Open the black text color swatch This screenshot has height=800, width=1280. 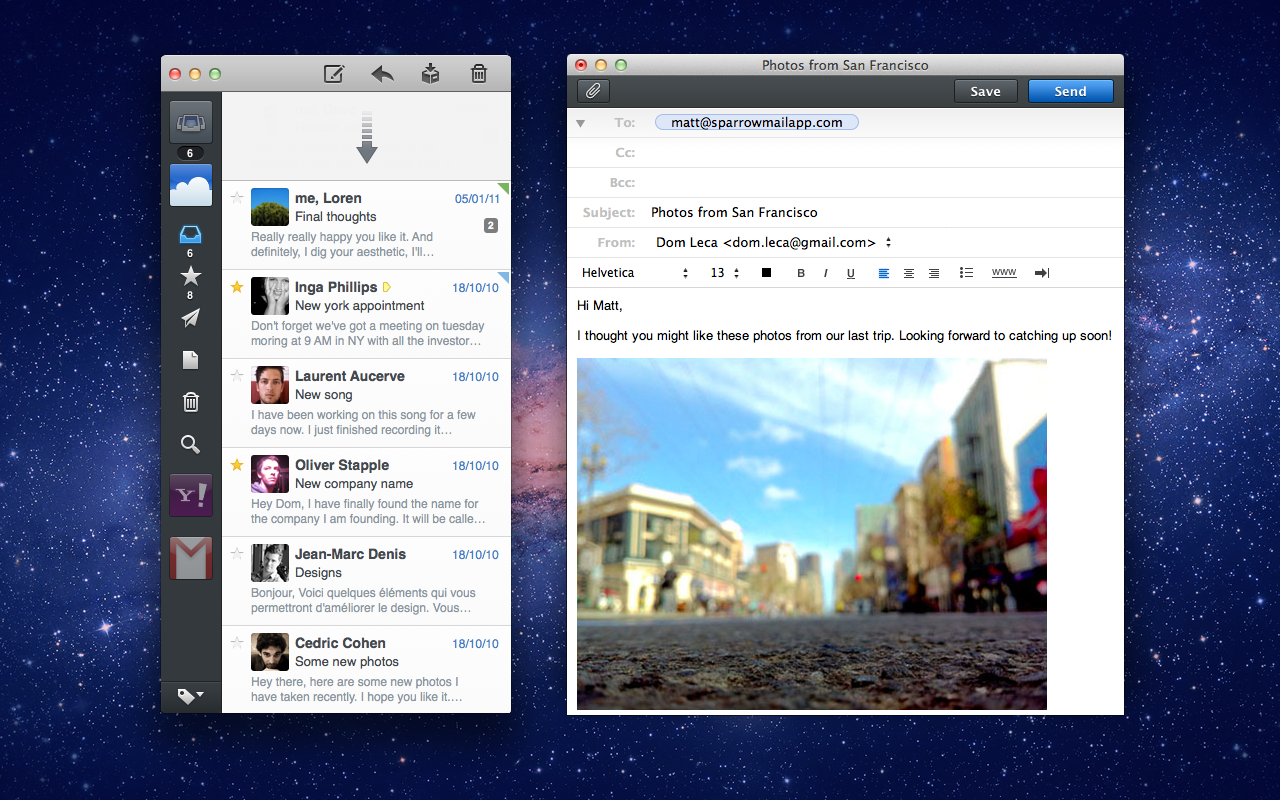pos(766,273)
